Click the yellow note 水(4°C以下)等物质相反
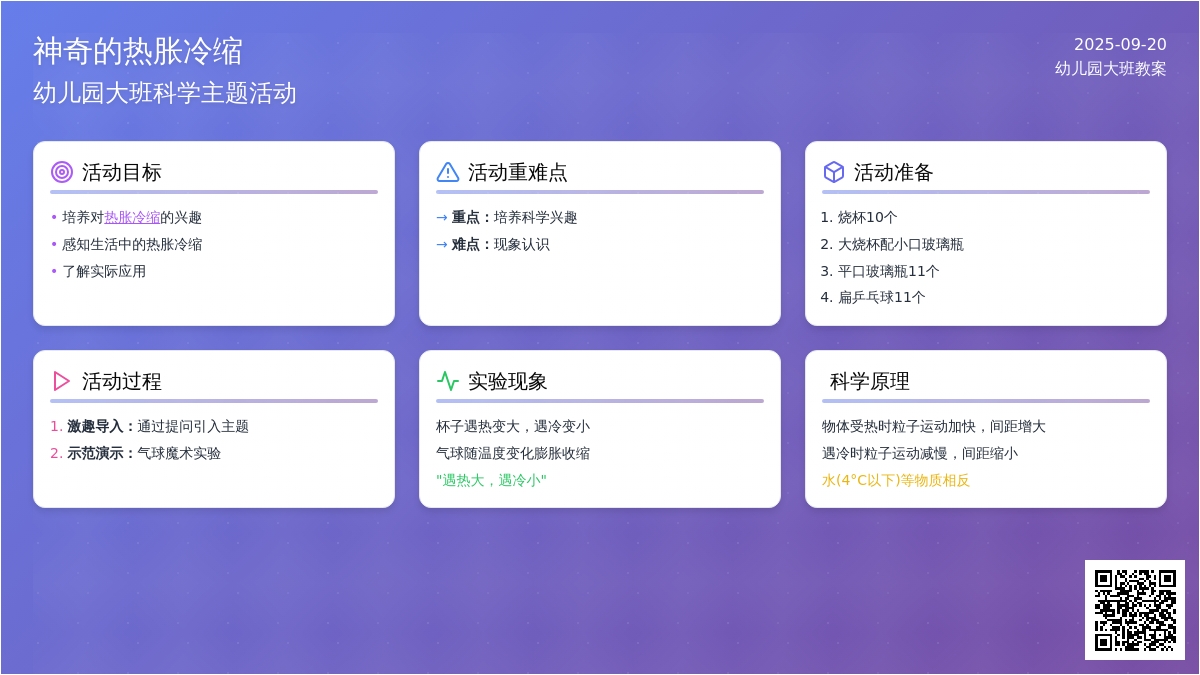The height and width of the screenshot is (675, 1200). coord(896,480)
